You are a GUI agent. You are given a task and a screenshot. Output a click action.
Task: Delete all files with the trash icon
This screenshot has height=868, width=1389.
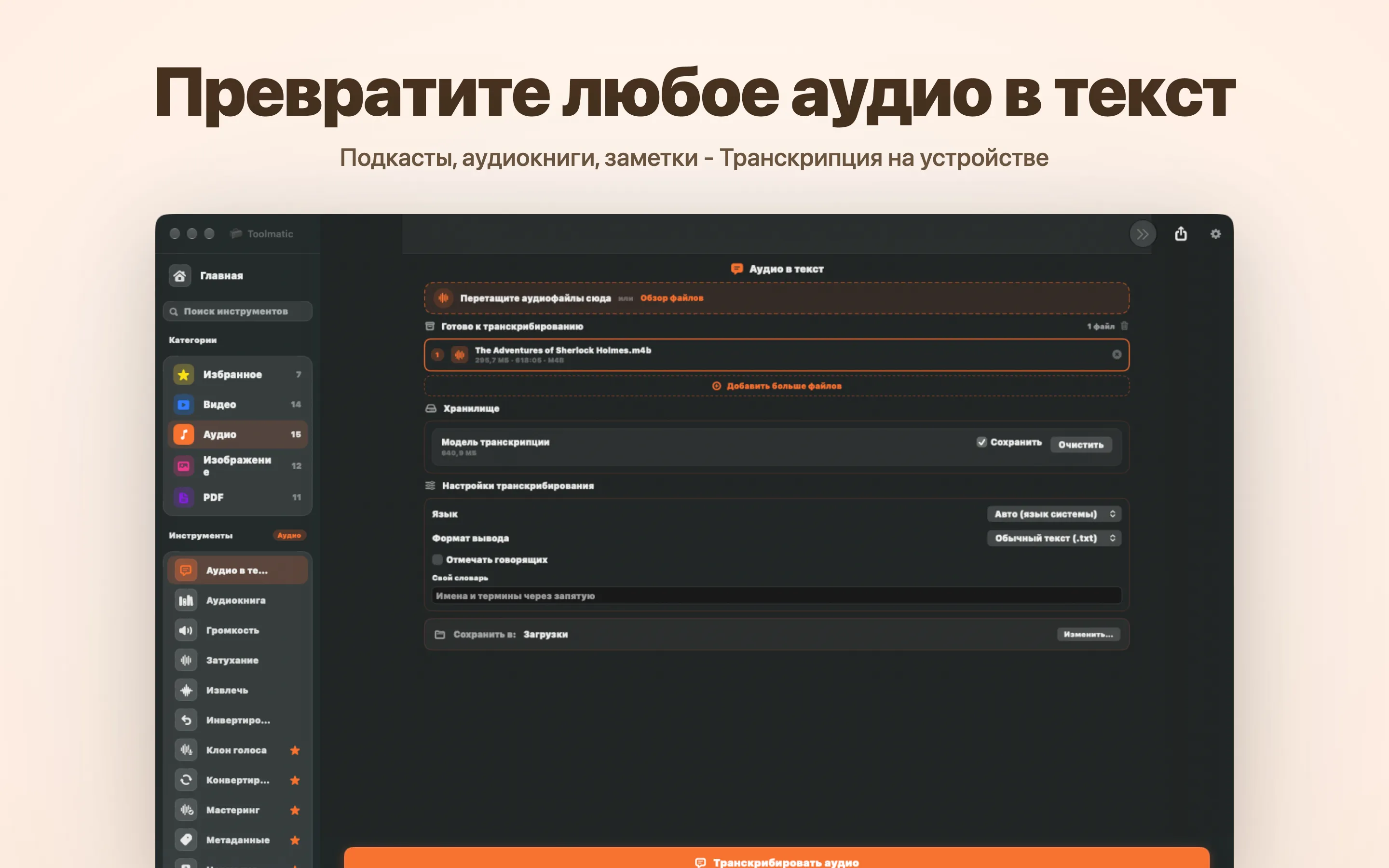click(x=1124, y=326)
